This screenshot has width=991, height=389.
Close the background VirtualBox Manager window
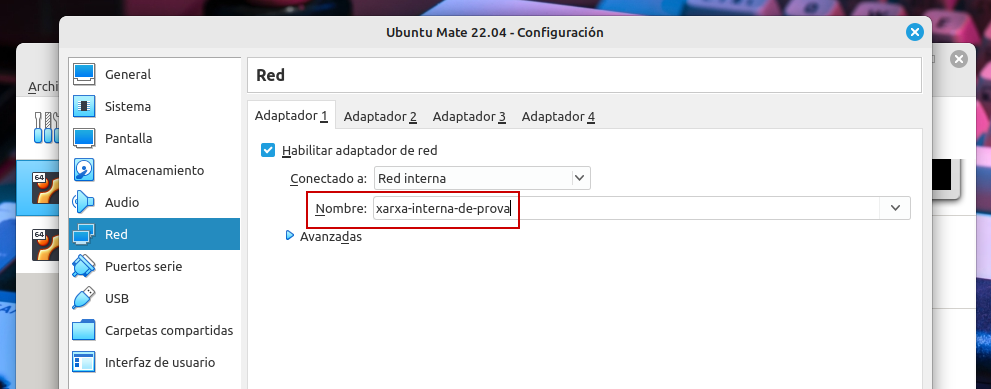pos(959,59)
